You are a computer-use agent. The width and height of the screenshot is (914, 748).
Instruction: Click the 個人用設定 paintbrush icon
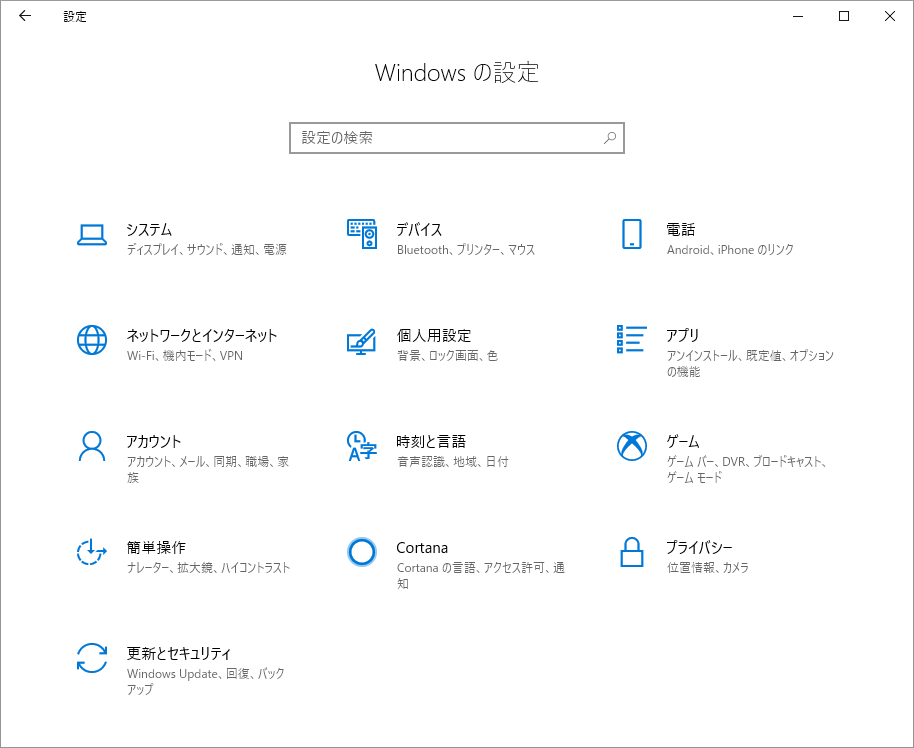(361, 342)
